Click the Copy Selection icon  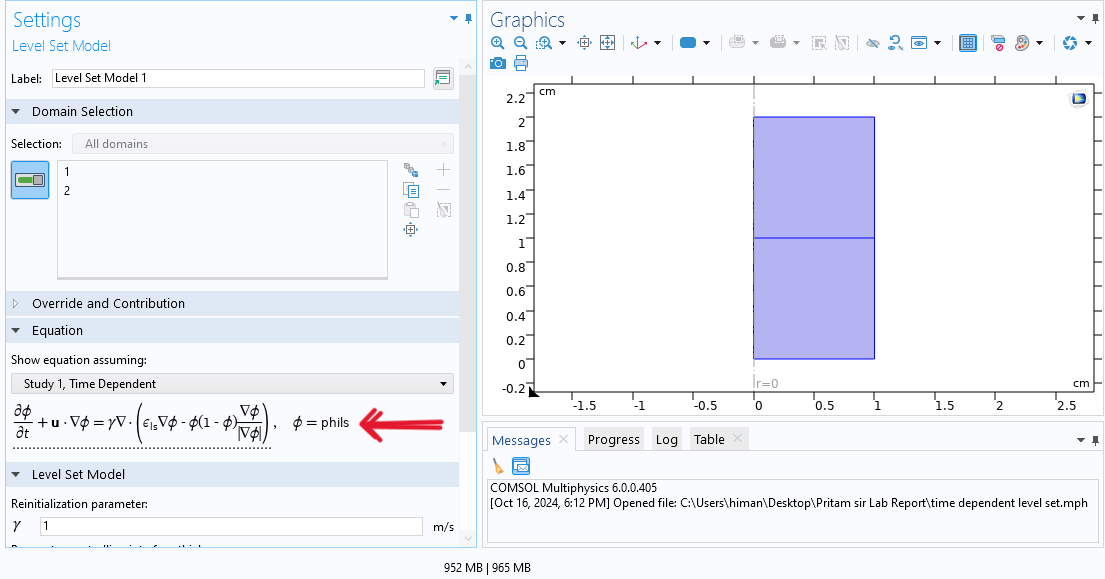tap(410, 190)
